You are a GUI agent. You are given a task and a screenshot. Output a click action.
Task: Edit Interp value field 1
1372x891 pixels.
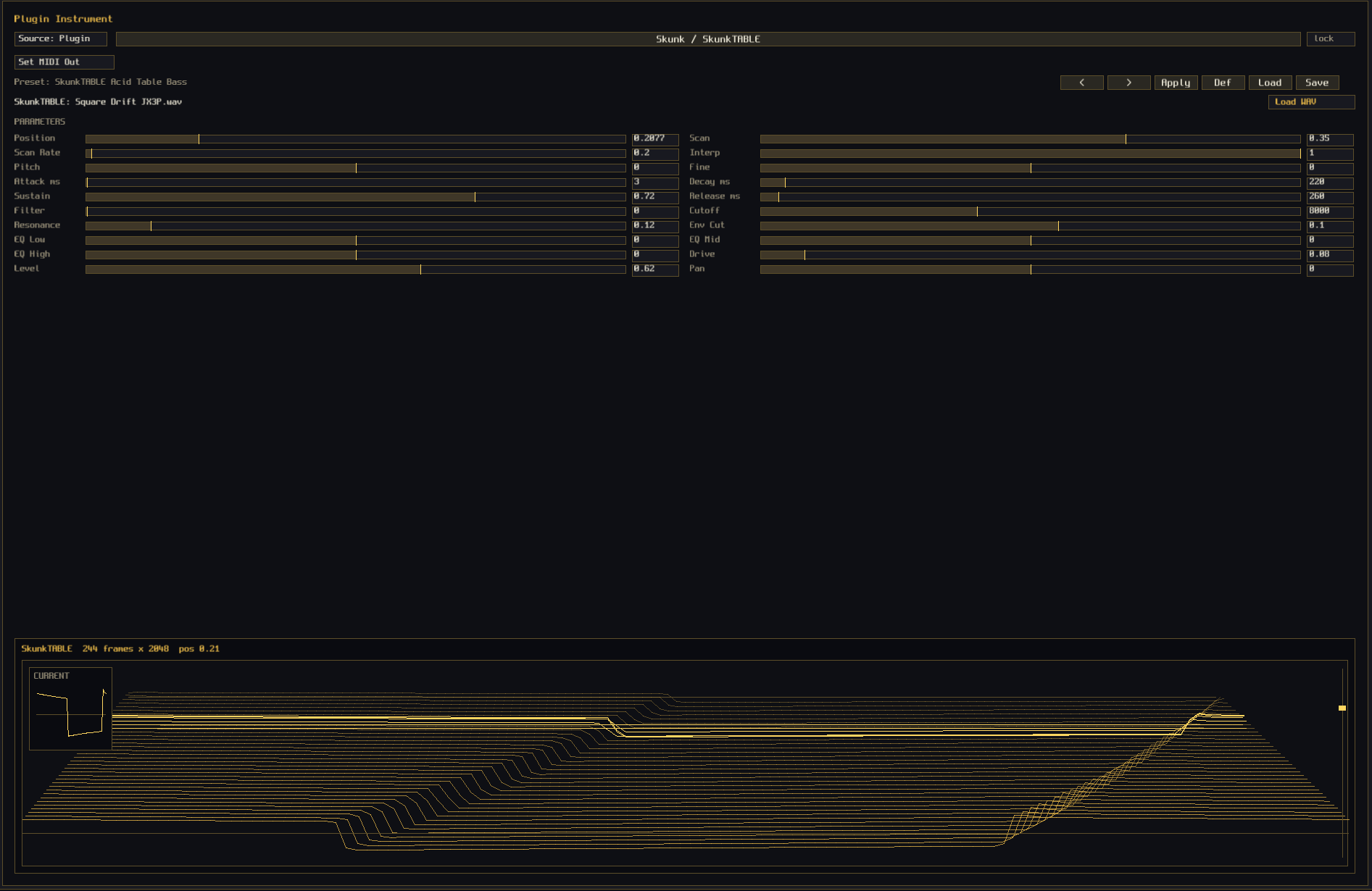click(x=1330, y=154)
